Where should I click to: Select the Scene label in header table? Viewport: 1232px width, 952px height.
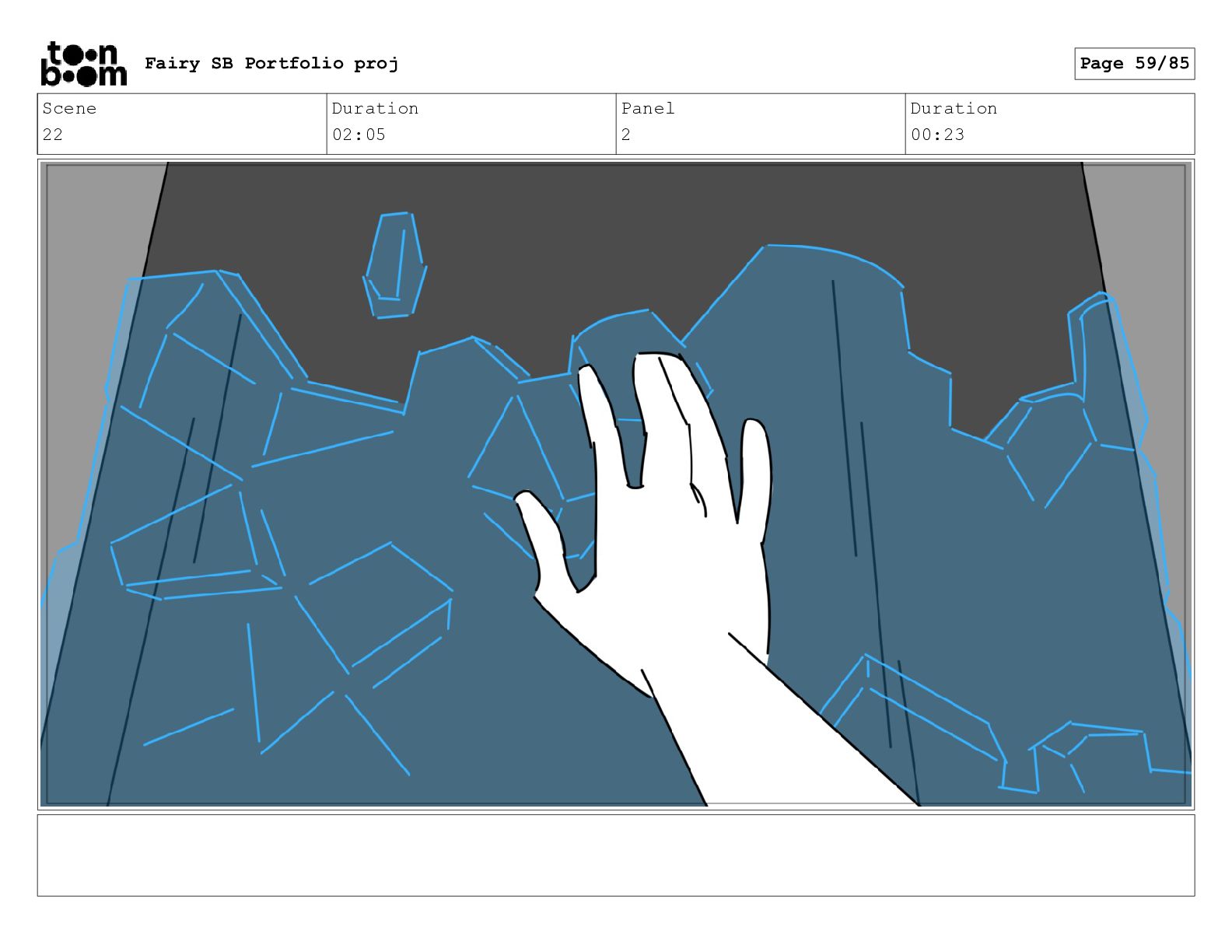[69, 108]
